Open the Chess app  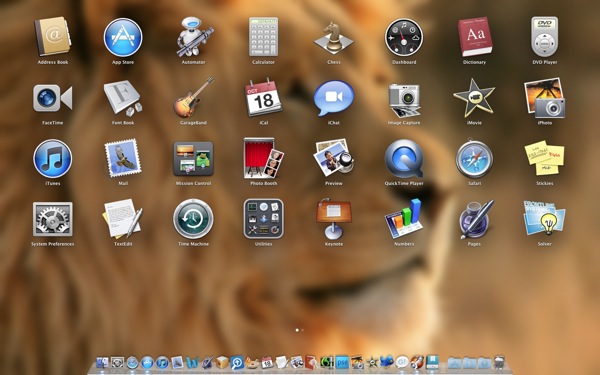click(x=334, y=38)
